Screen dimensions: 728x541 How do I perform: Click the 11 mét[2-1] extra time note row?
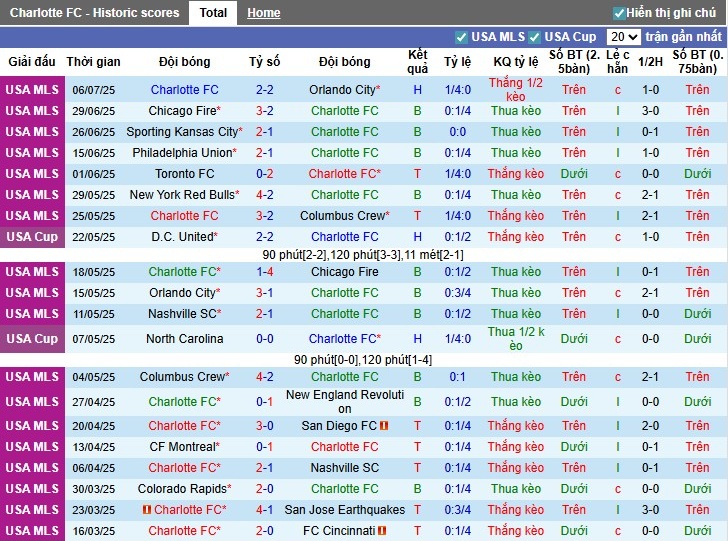click(363, 254)
